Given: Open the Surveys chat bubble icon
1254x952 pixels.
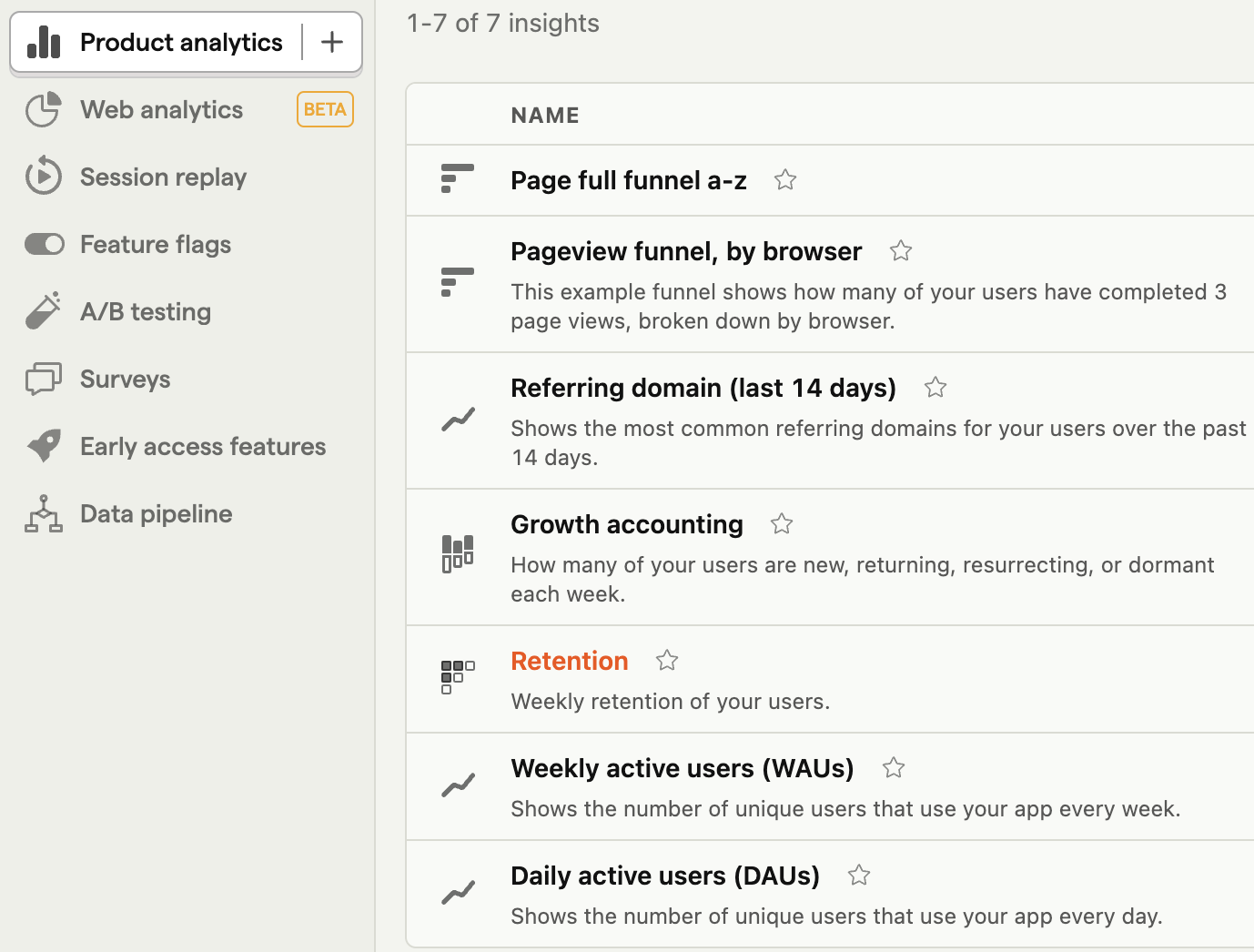Looking at the screenshot, I should tap(44, 379).
